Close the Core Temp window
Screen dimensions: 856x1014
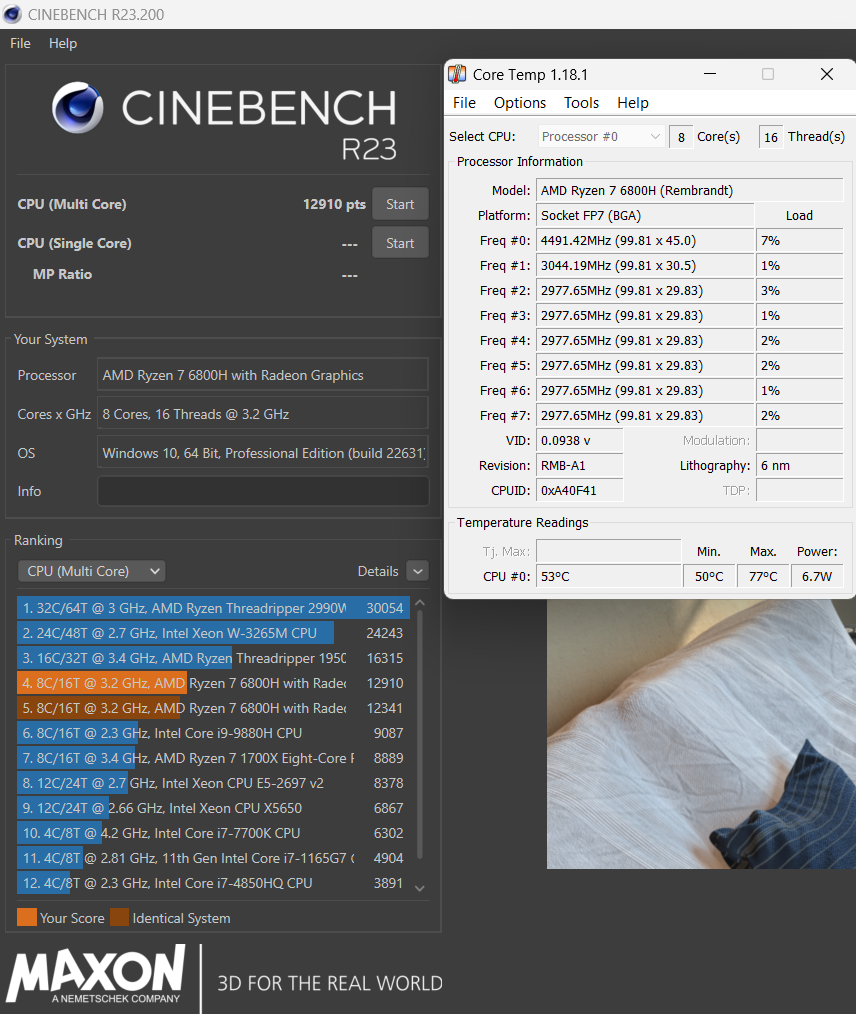click(826, 74)
